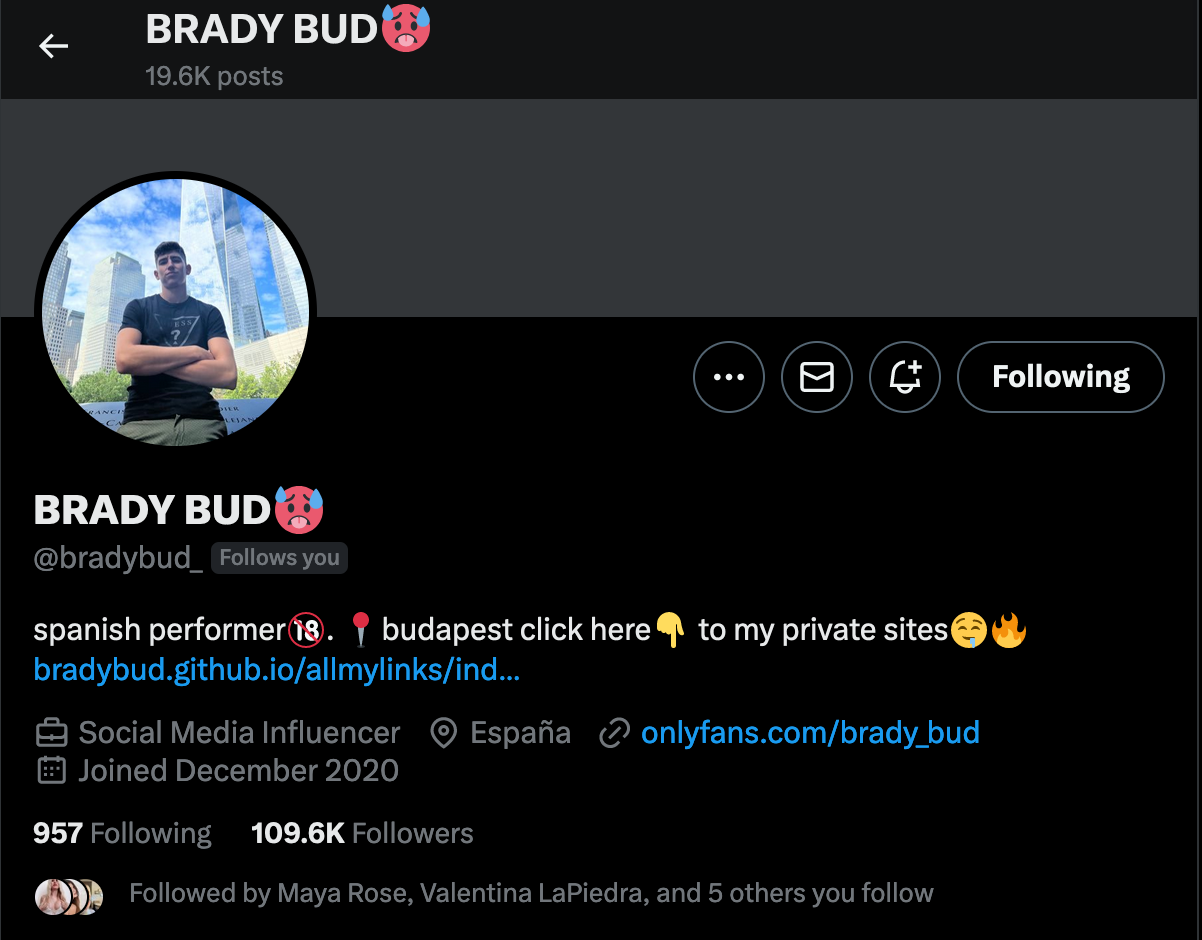Click the 'Follows you' badge

point(279,558)
